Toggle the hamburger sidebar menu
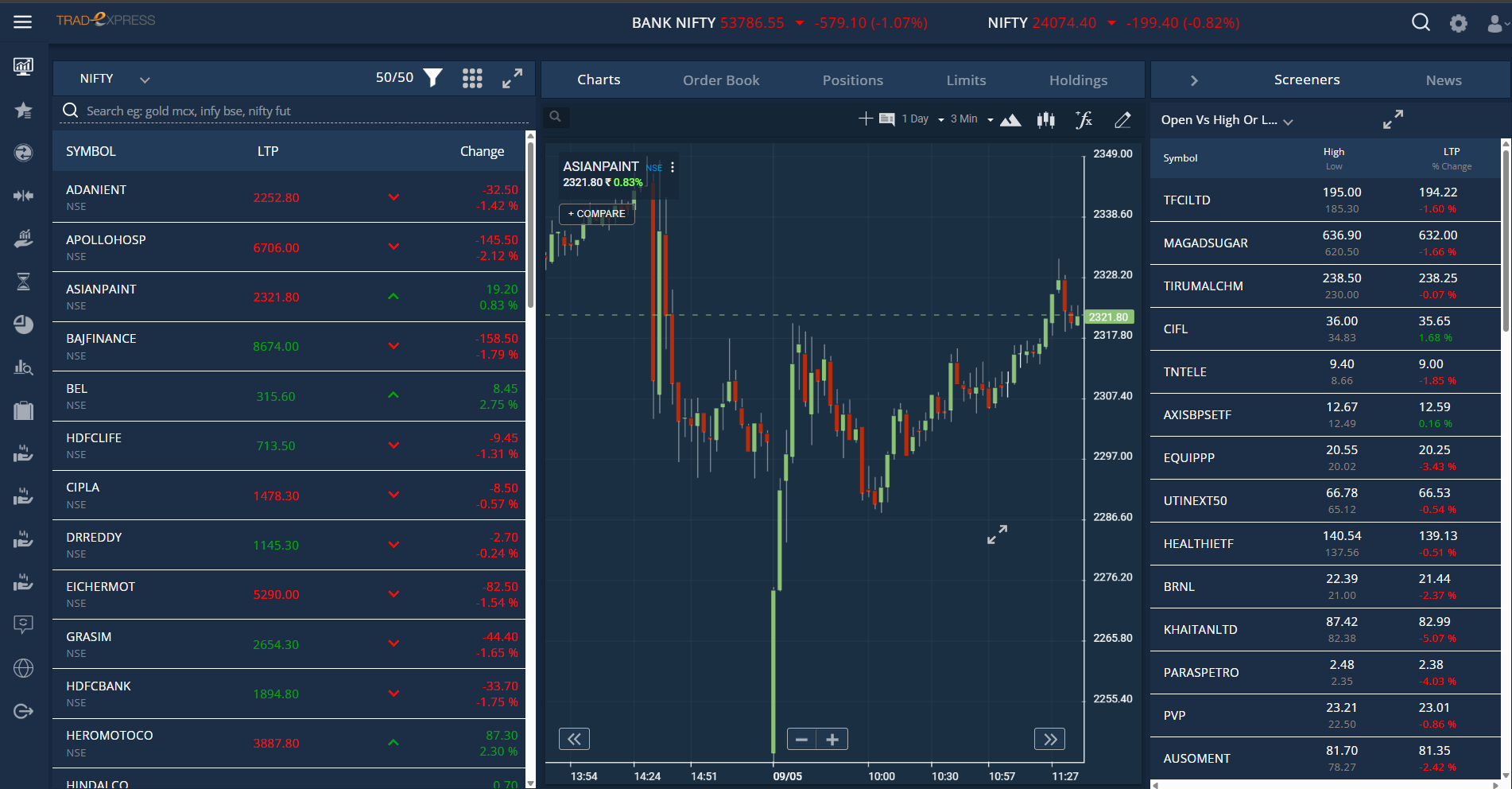 [23, 22]
